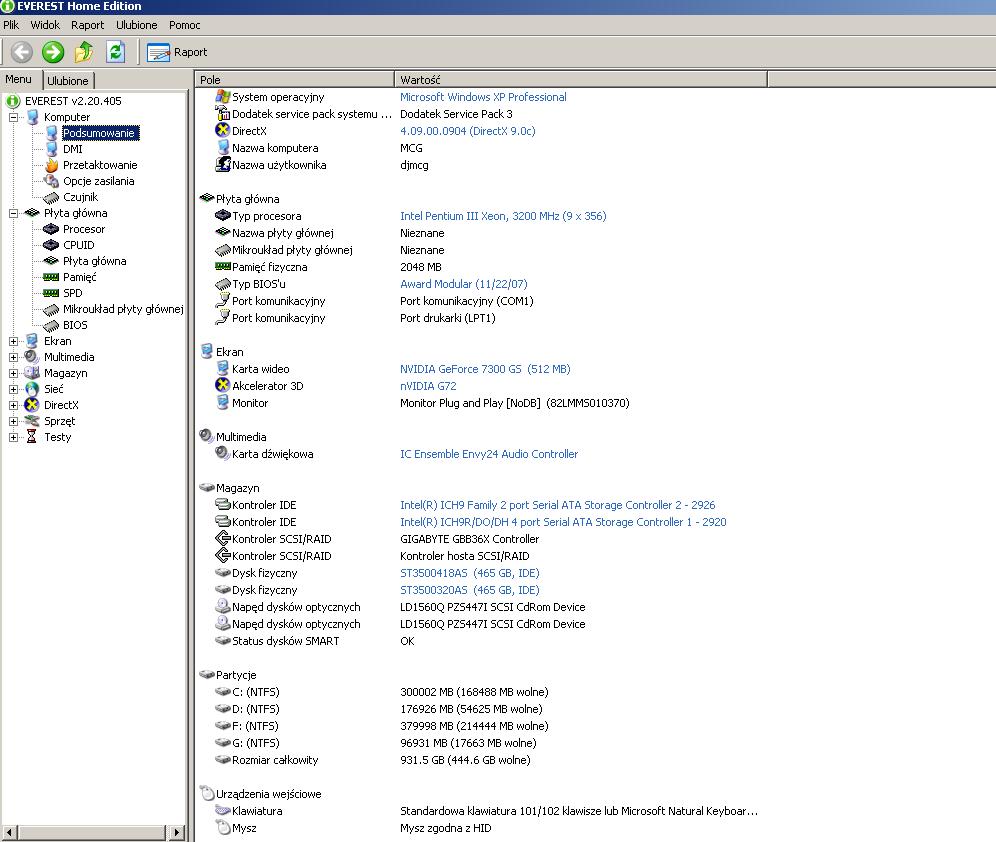Click the Przetaktowanie flame icon
The width and height of the screenshot is (996, 842).
51,165
